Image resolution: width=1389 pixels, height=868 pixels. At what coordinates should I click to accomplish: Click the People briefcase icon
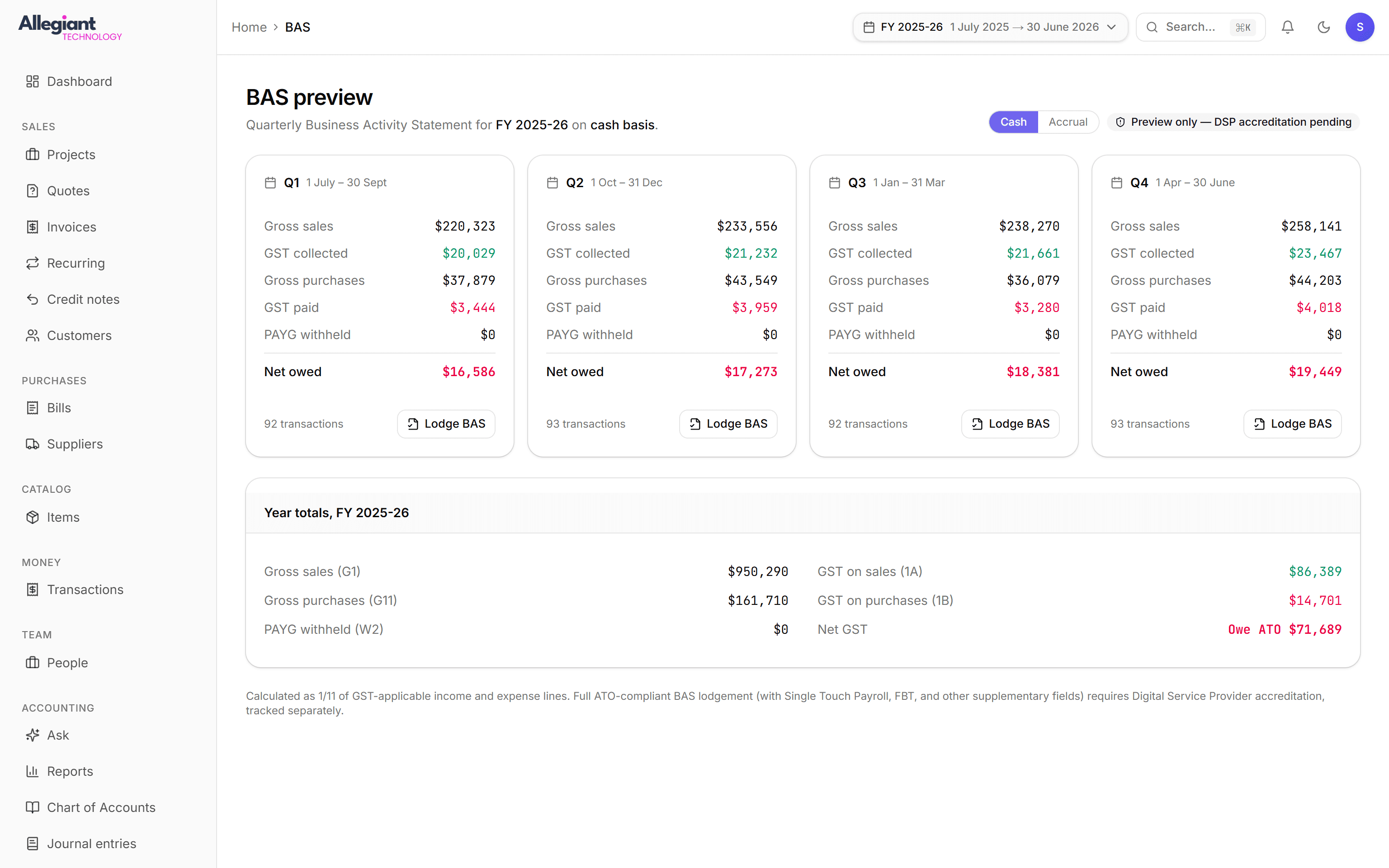(x=32, y=662)
